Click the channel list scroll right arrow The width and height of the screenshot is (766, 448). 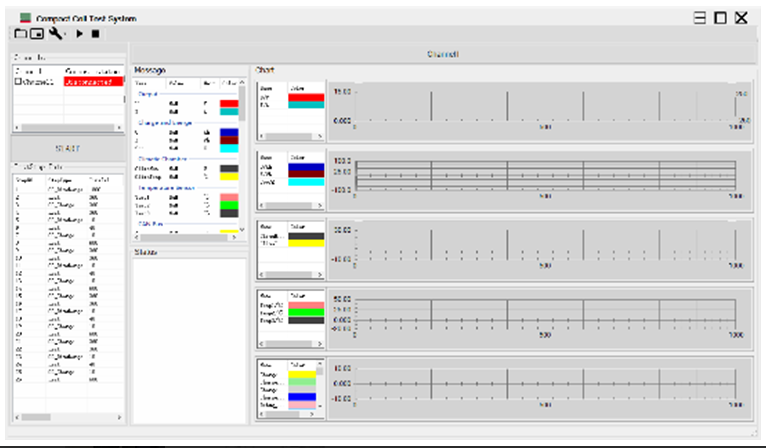click(120, 128)
